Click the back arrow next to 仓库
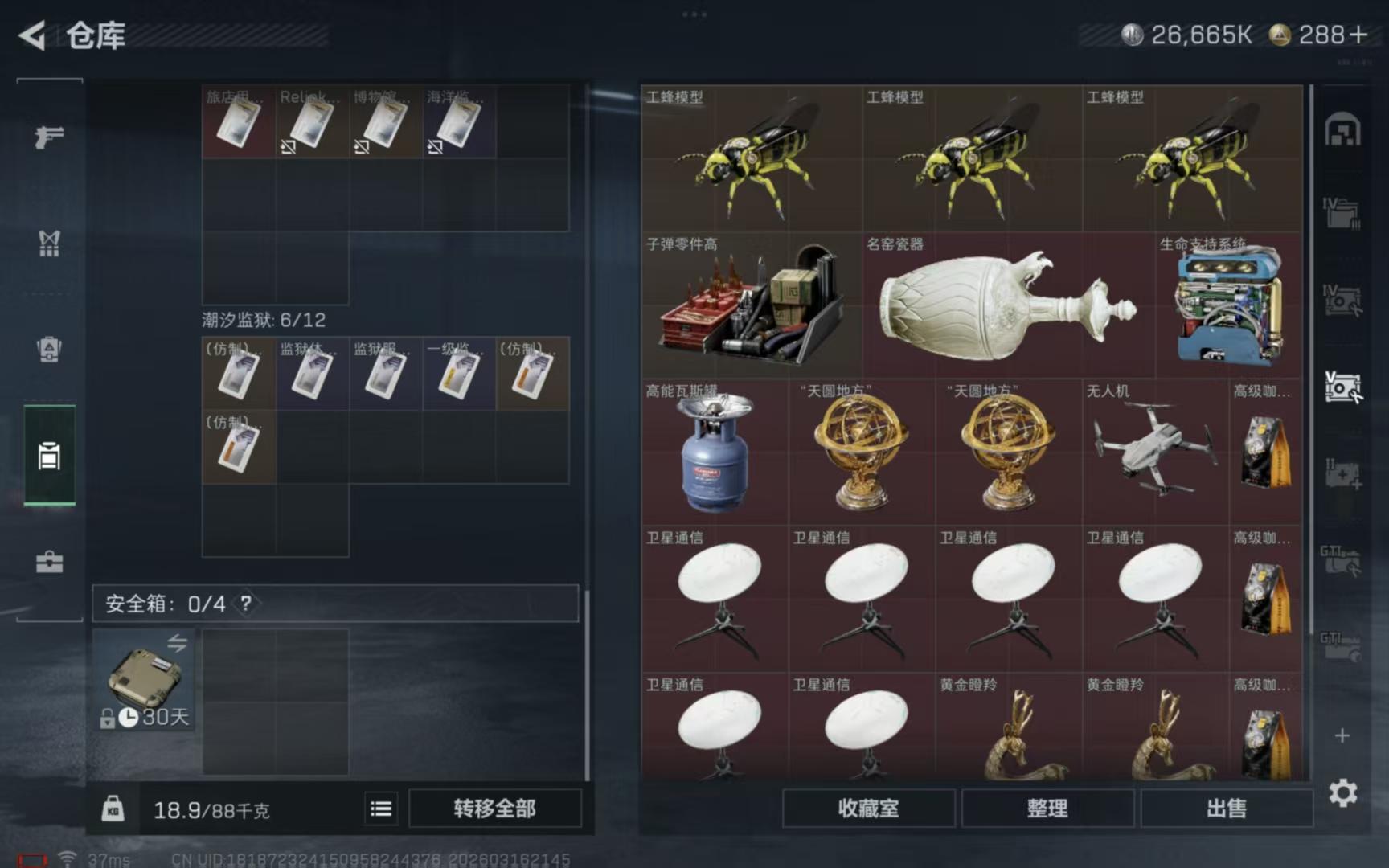Viewport: 1389px width, 868px height. 32,35
